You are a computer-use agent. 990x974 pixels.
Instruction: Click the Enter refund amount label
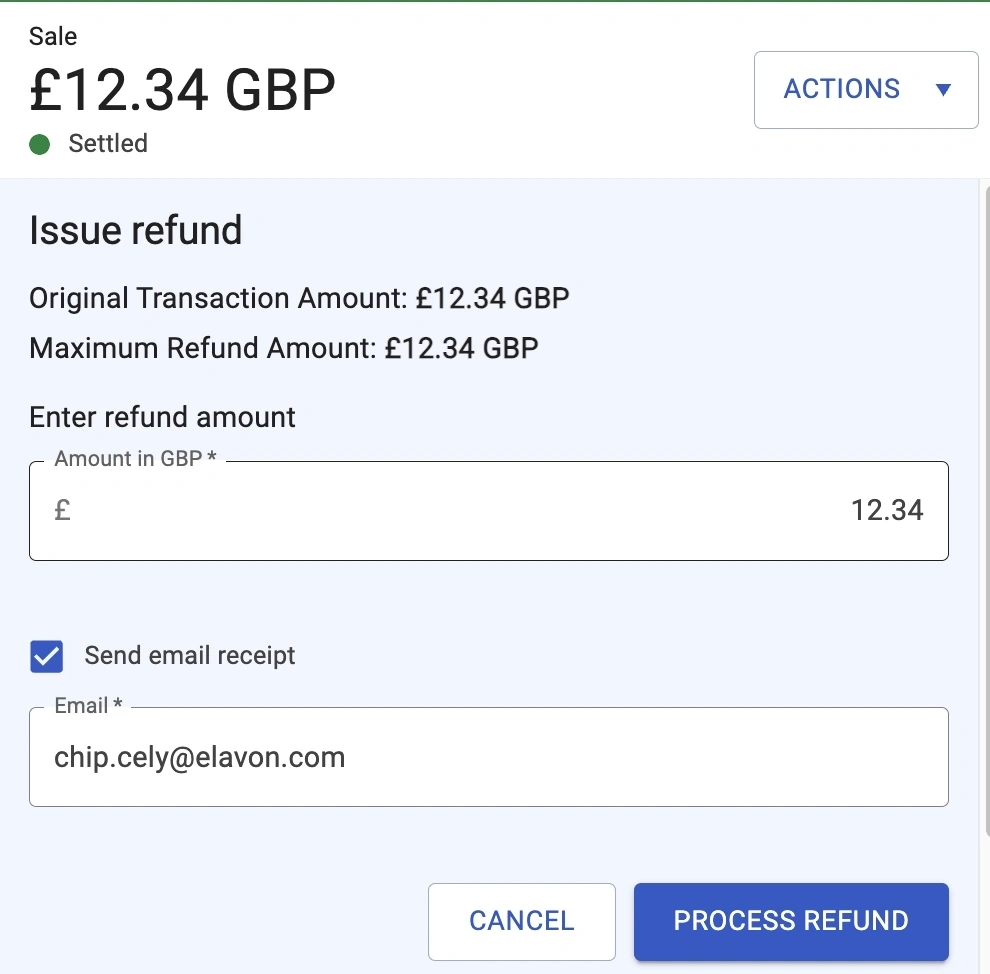point(162,416)
